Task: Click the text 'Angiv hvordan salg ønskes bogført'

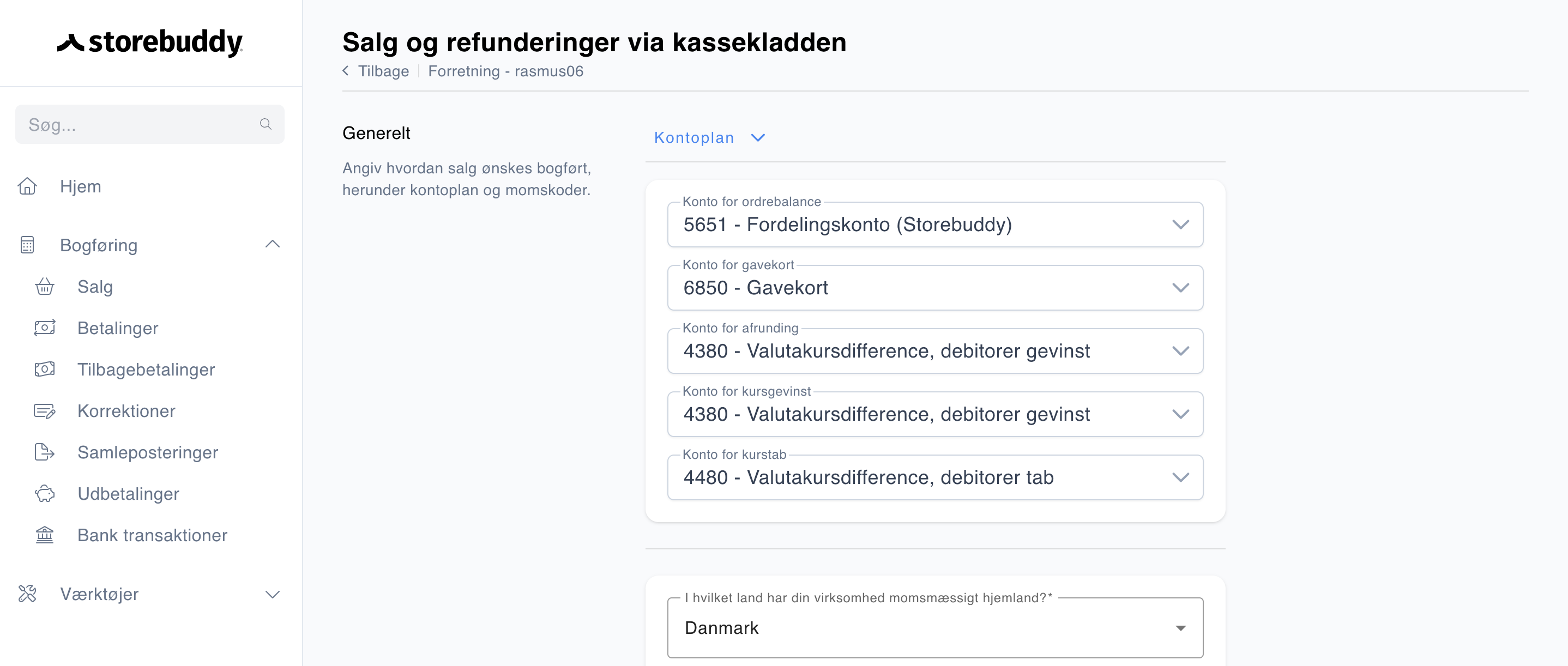Action: click(466, 168)
